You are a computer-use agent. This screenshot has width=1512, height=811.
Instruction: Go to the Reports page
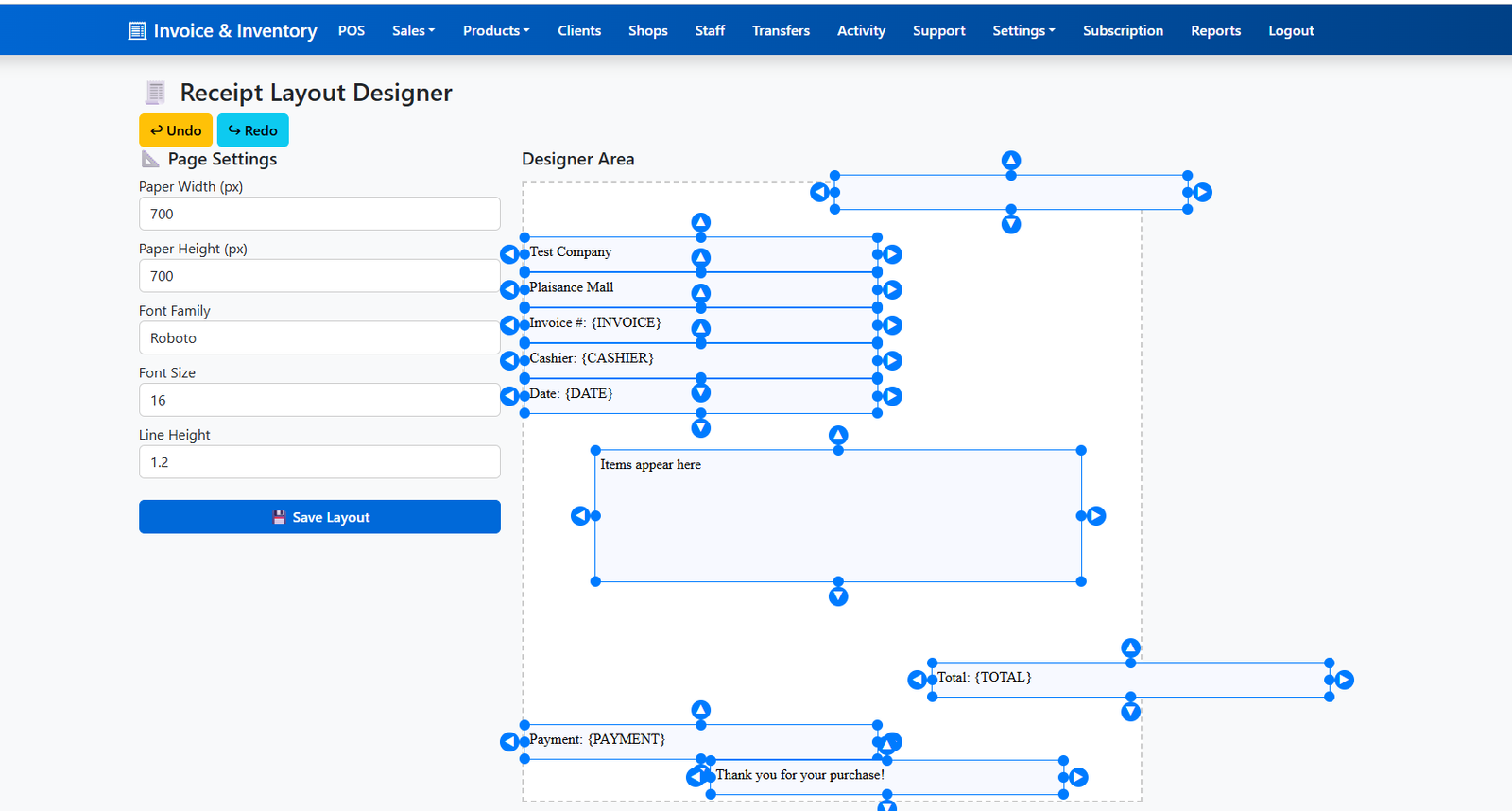(1215, 30)
